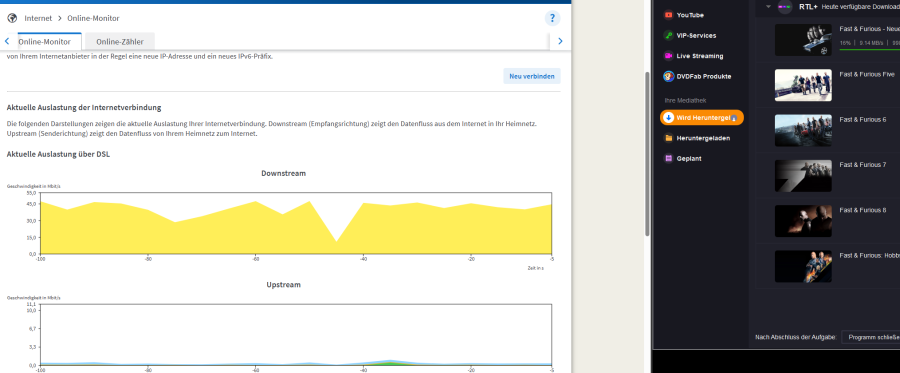
Task: Show previous tabs with left chevron
Action: (x=7, y=41)
